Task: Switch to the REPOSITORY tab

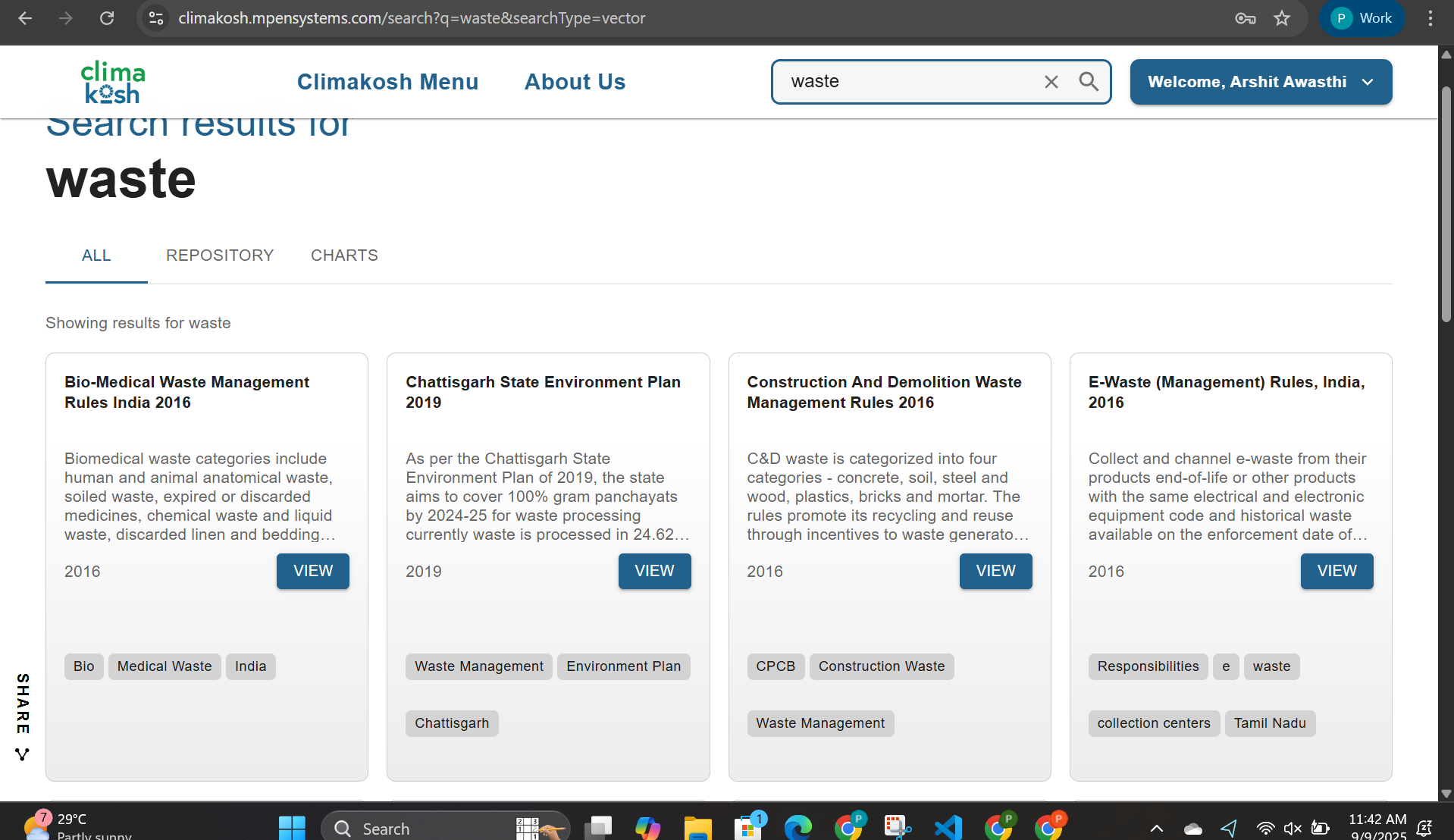Action: [220, 255]
